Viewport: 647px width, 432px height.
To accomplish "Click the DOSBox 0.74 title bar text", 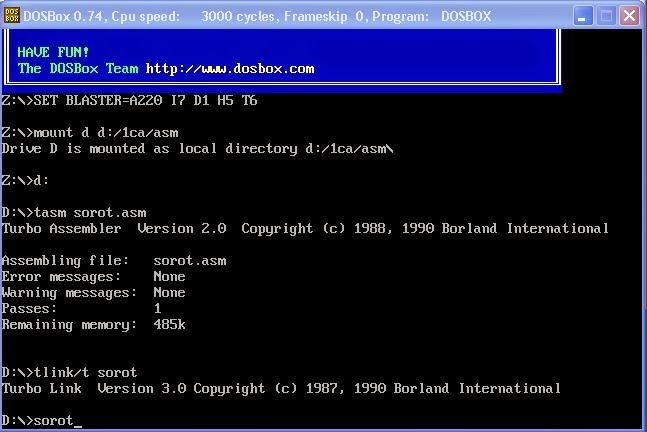I will (x=257, y=17).
